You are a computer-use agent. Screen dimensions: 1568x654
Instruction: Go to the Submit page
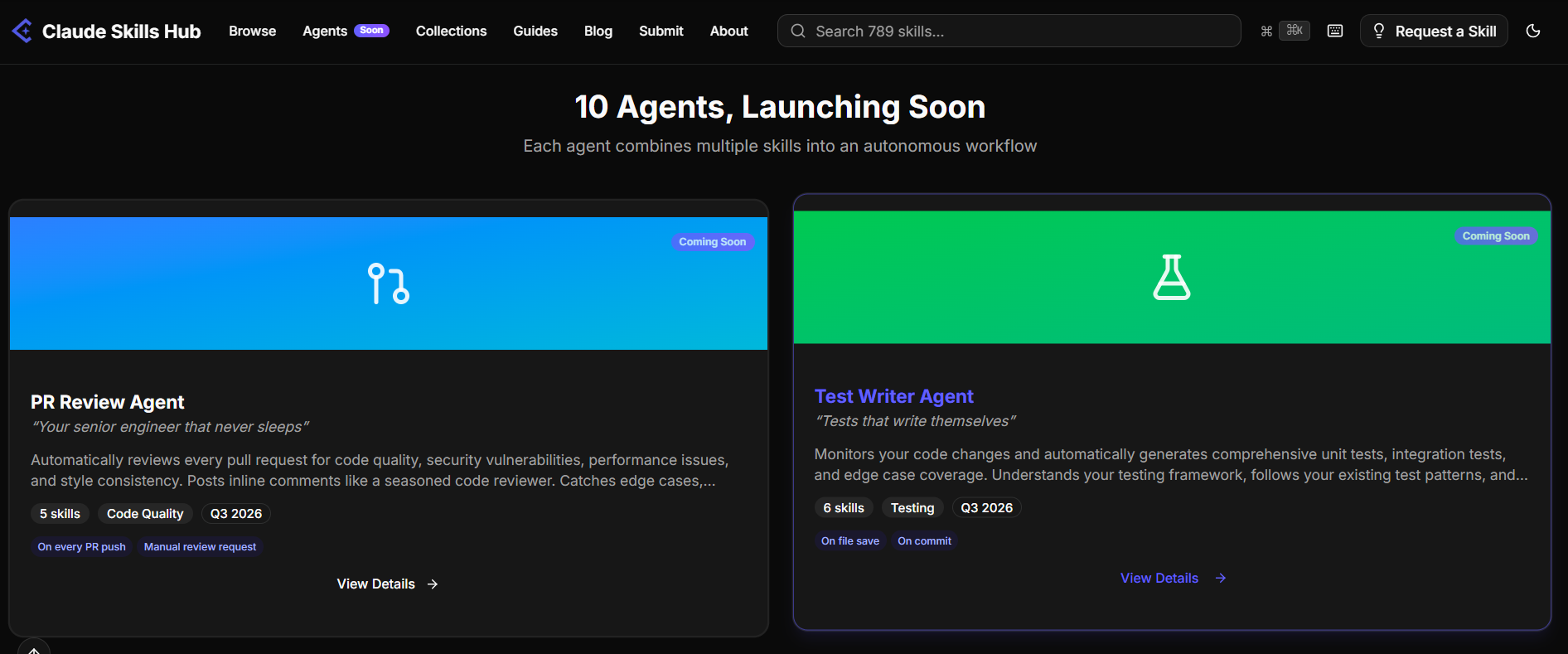pos(661,31)
